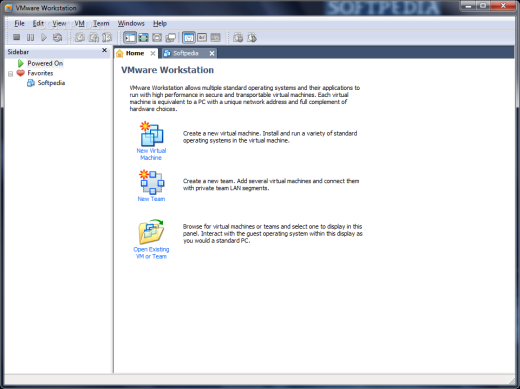Toggle the Show Sidebar toolbar button
This screenshot has height=389, width=520.
[x=130, y=38]
